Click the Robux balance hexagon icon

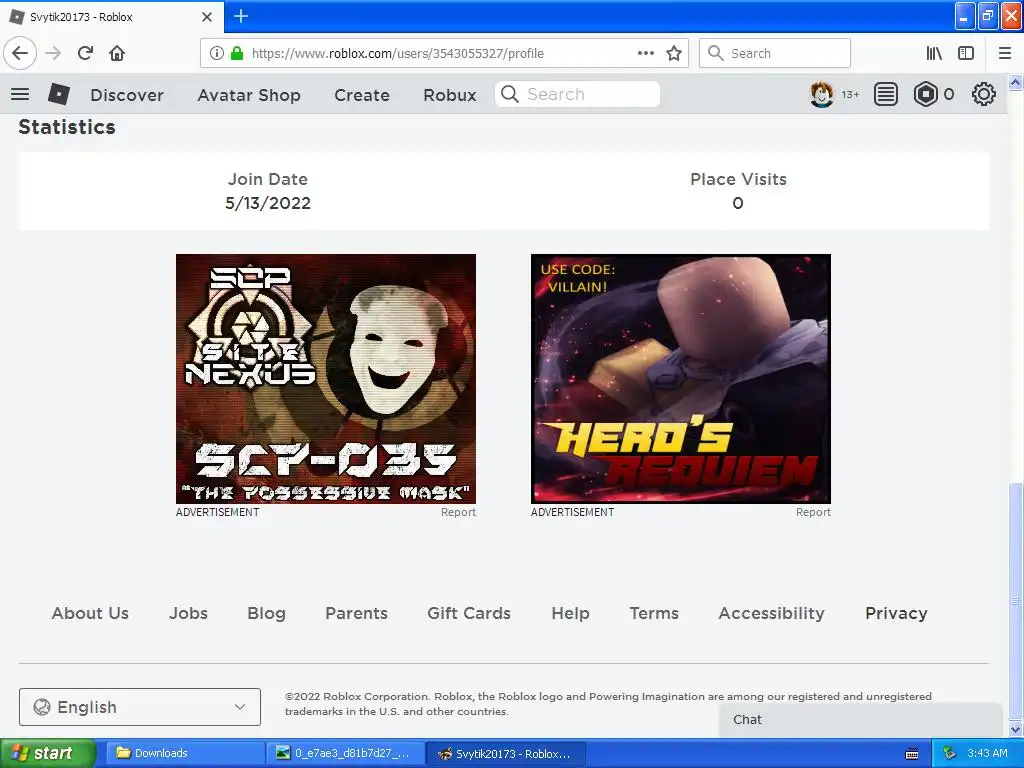point(925,95)
